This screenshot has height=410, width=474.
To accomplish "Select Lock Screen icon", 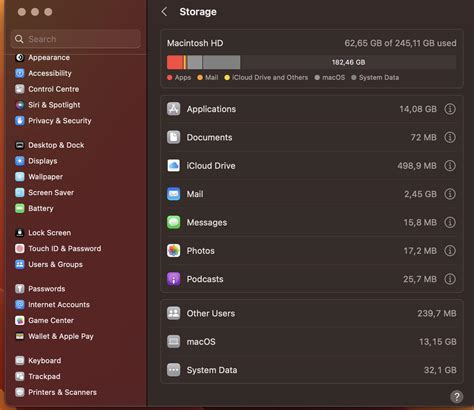I will coord(20,233).
